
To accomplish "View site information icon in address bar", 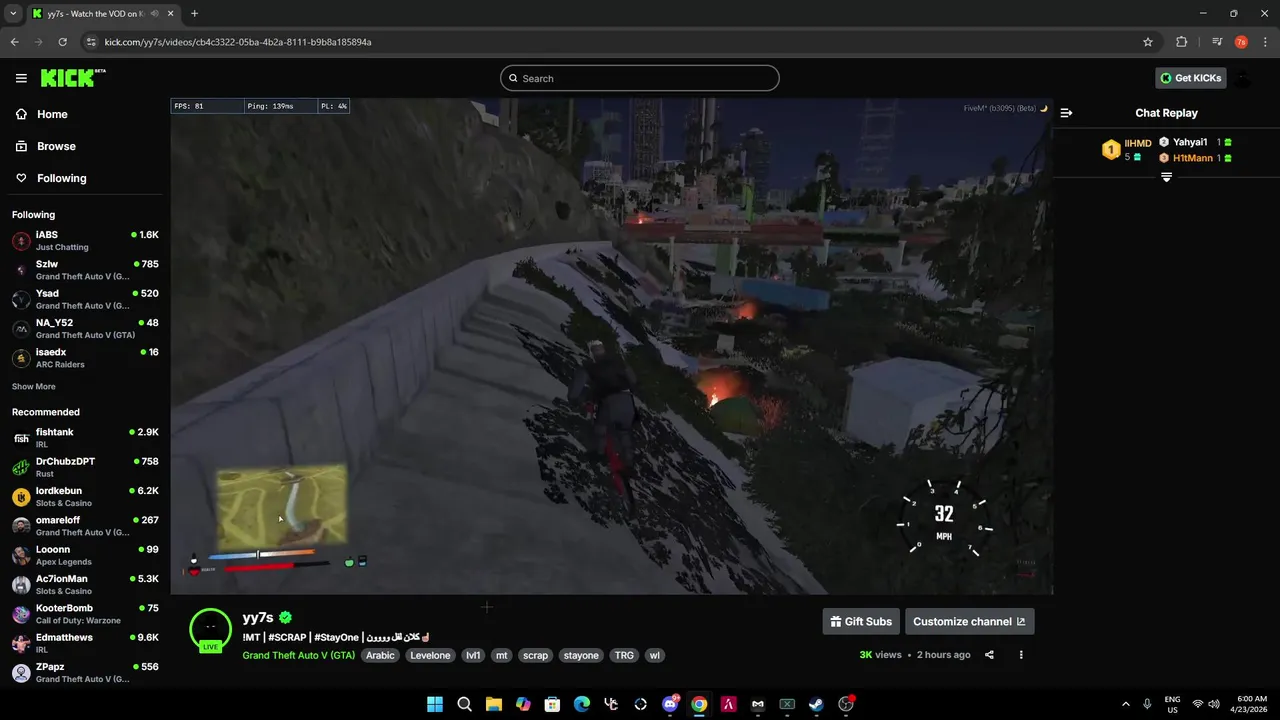I will coord(91,42).
